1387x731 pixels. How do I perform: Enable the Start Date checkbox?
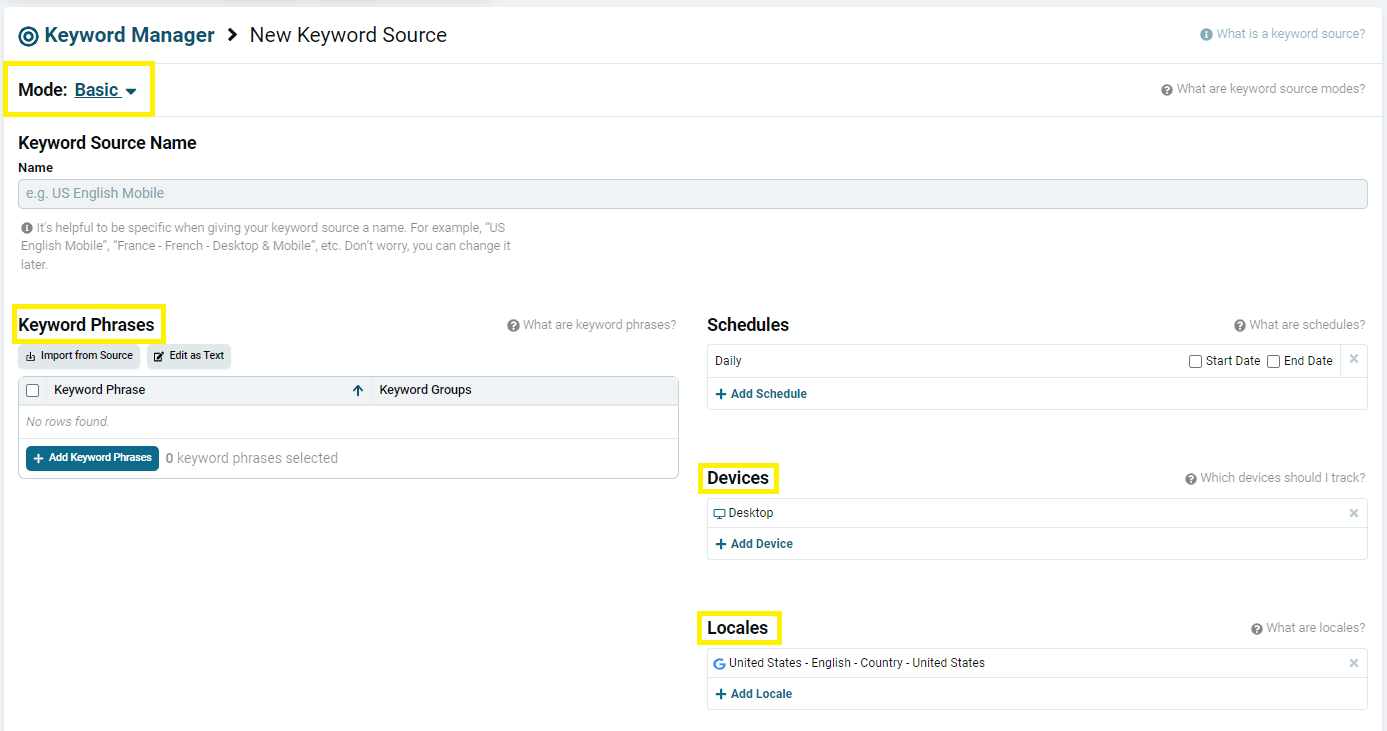tap(1195, 361)
